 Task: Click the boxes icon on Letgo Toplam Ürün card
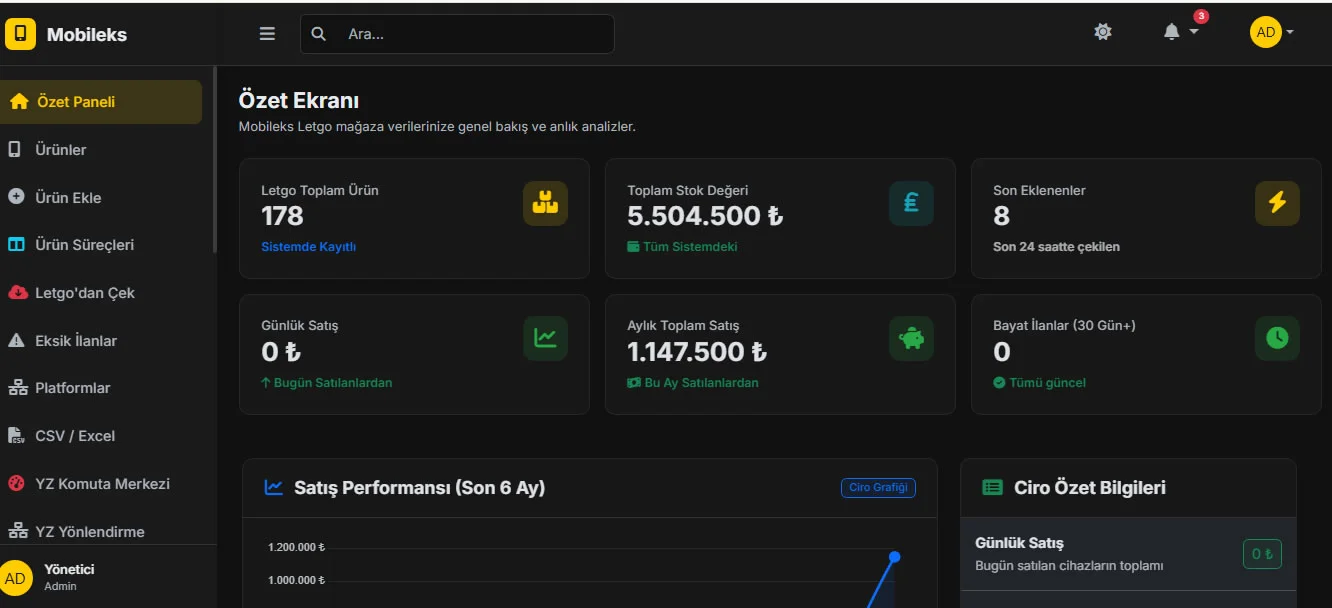545,203
